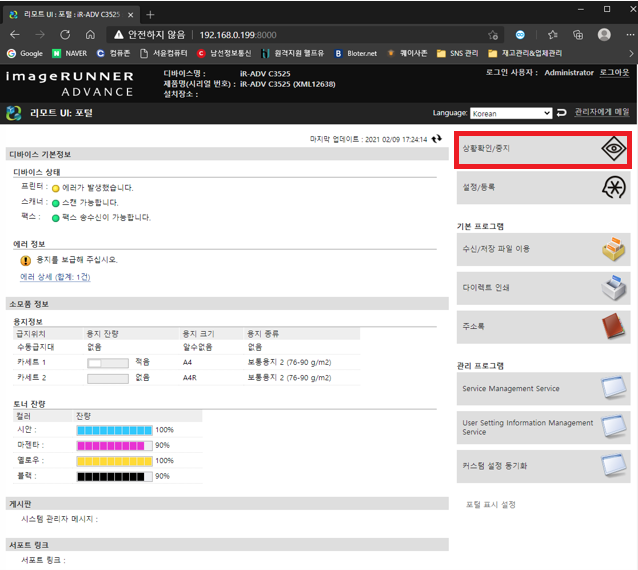Open the Language Korean dropdown
This screenshot has height=570, width=638.
511,113
